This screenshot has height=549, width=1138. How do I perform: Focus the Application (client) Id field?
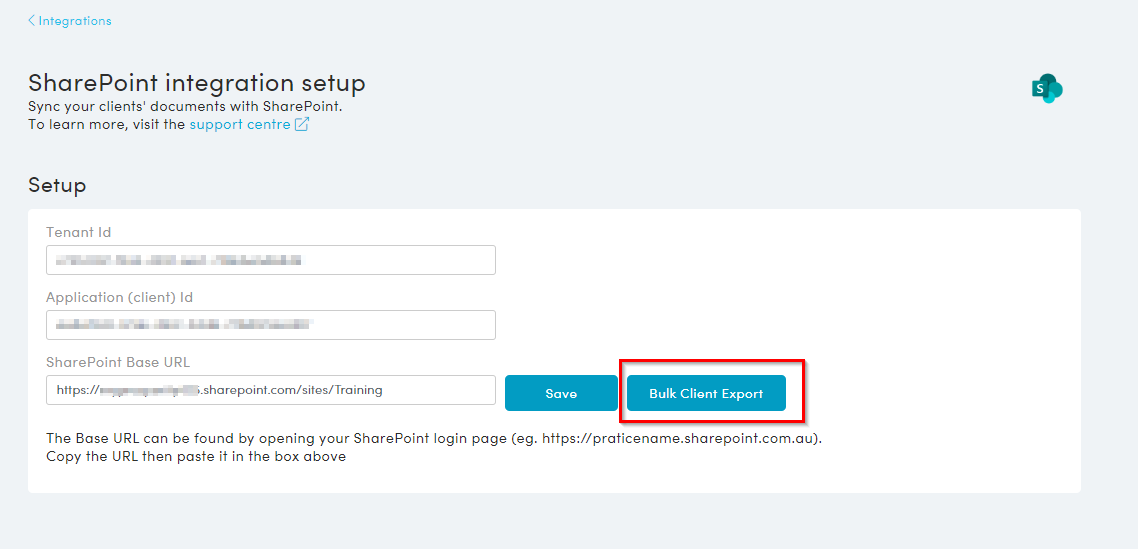pos(271,325)
